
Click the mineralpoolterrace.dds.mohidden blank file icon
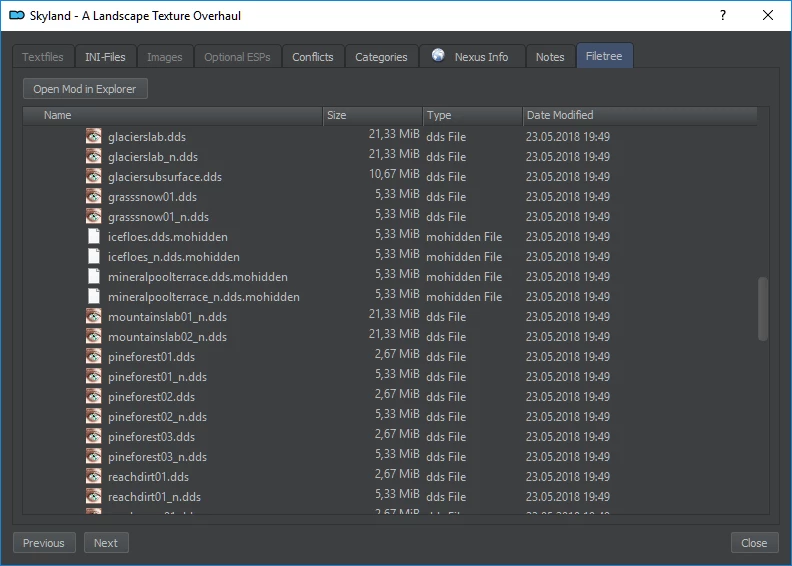click(x=93, y=276)
